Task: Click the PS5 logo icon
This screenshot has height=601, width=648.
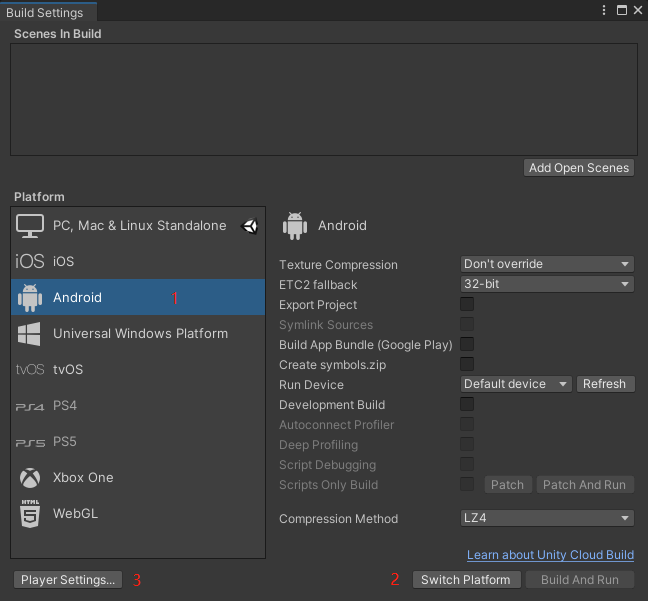Action: click(30, 443)
